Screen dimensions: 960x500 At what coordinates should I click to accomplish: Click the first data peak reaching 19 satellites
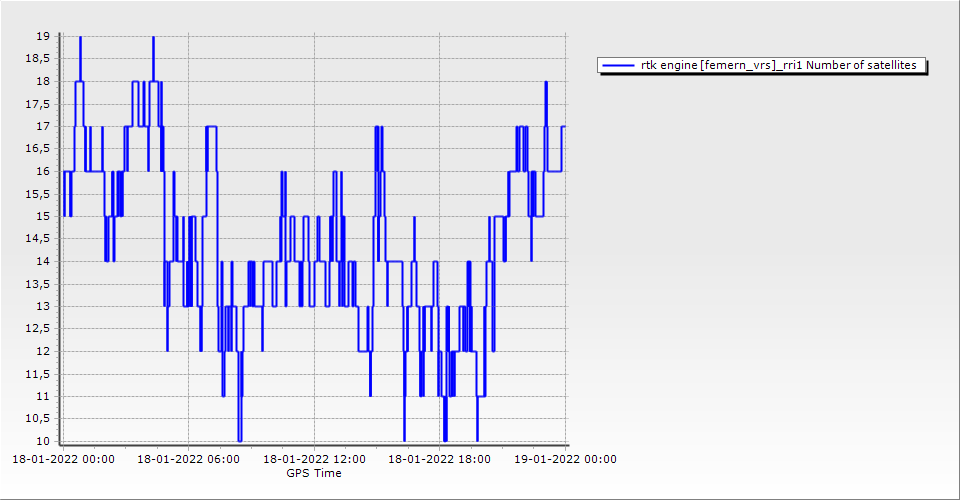[80, 38]
